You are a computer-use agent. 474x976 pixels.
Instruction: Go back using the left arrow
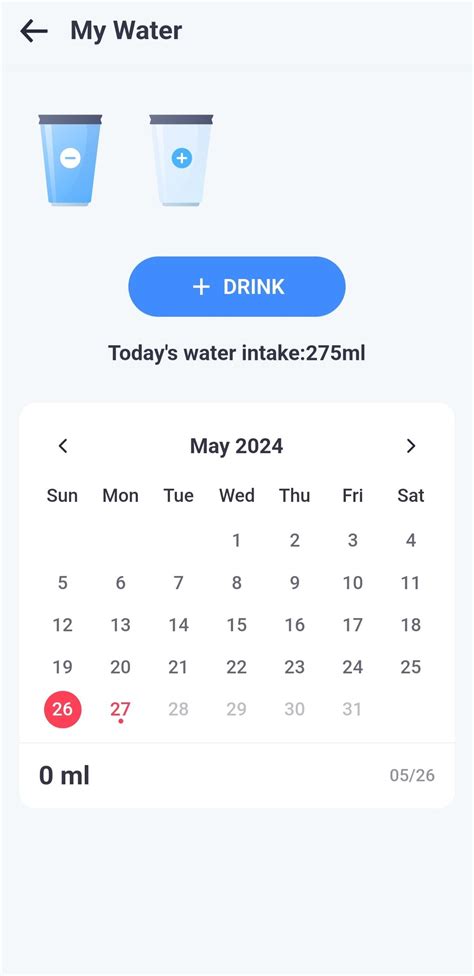[34, 30]
